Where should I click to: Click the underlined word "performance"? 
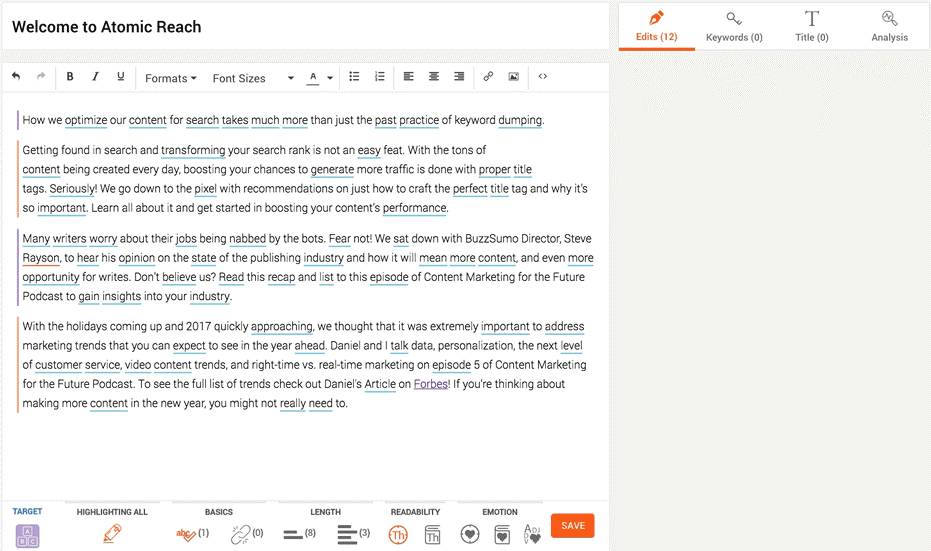click(414, 208)
